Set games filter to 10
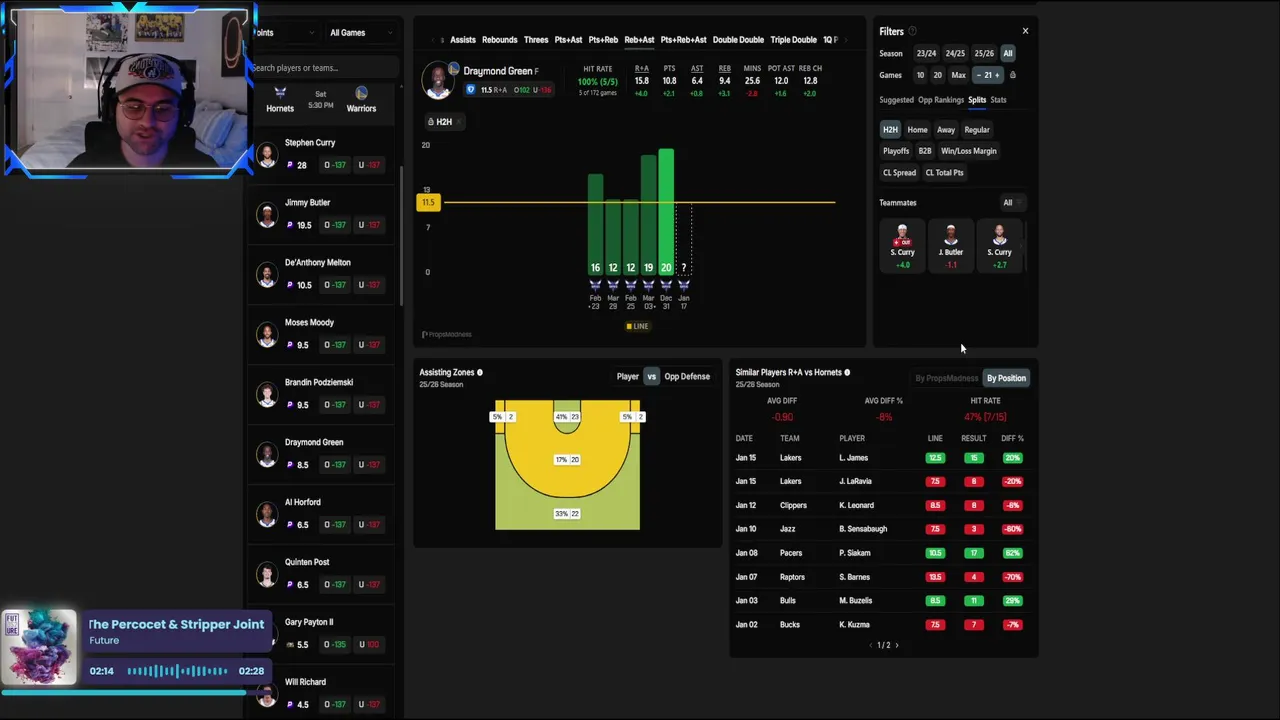The height and width of the screenshot is (720, 1280). [920, 75]
